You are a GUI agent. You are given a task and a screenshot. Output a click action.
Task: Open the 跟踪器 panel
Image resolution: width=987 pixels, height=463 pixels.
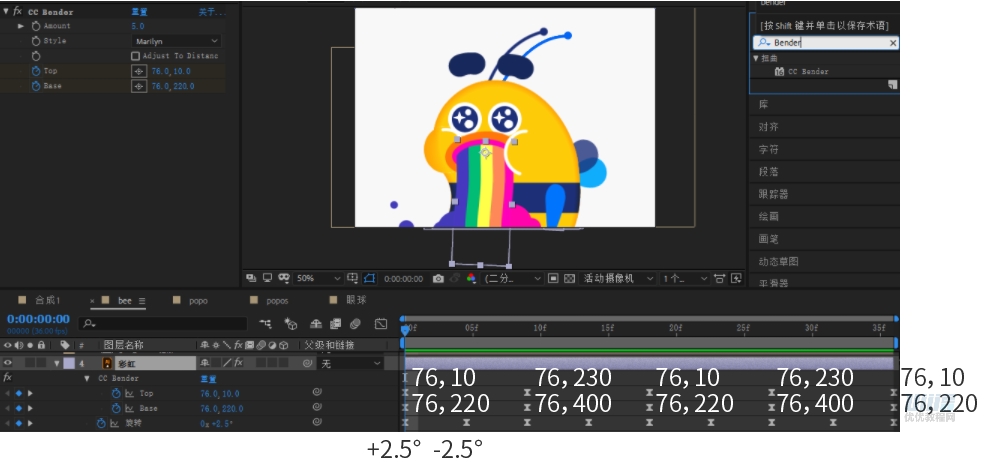click(x=773, y=194)
